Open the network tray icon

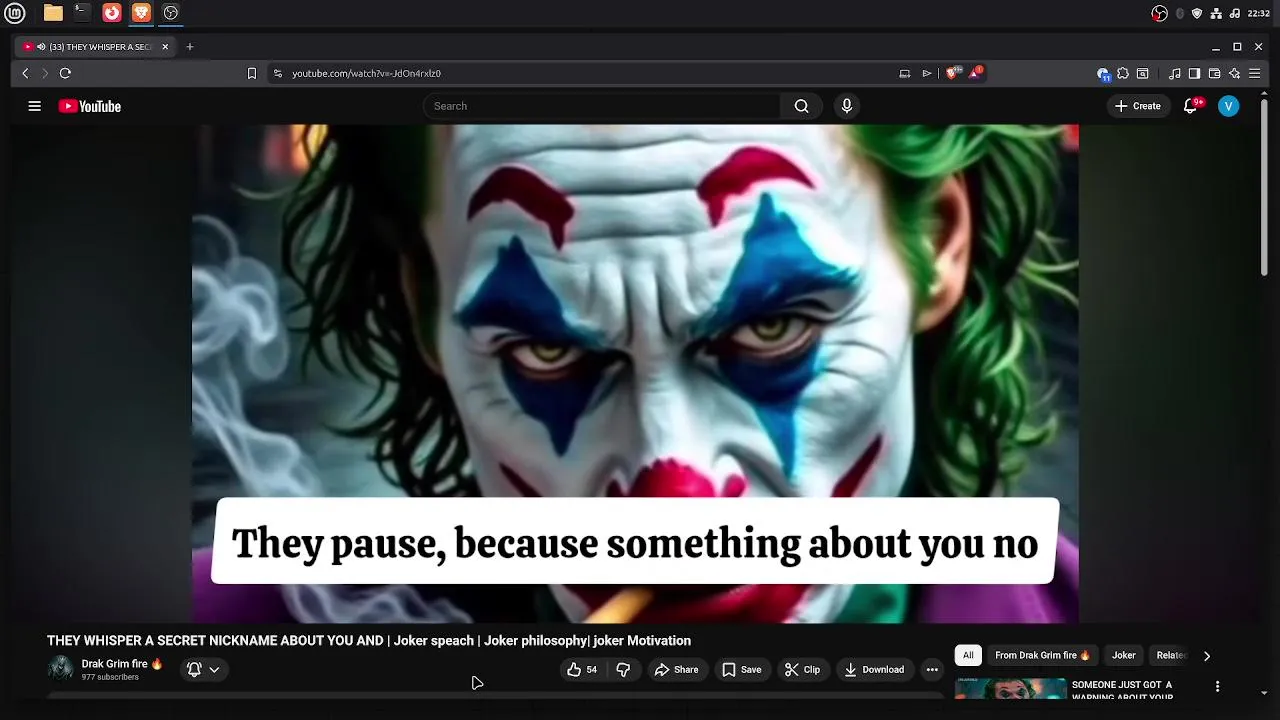(1216, 13)
